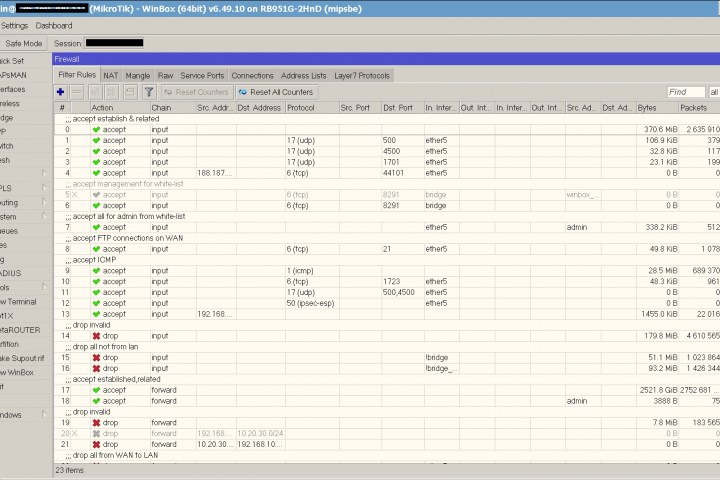Sort by the Packets column header

(x=699, y=108)
